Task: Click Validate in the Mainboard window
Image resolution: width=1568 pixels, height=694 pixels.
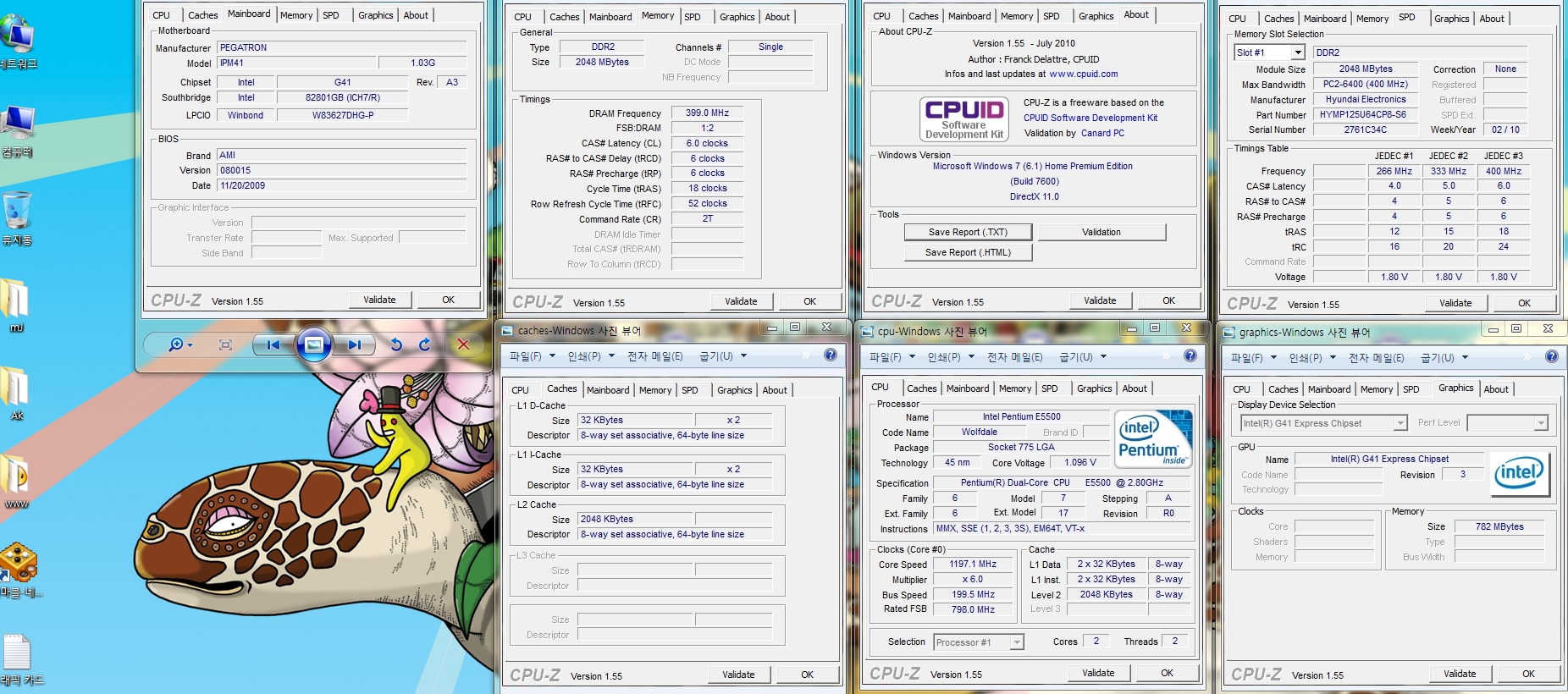Action: click(x=379, y=300)
